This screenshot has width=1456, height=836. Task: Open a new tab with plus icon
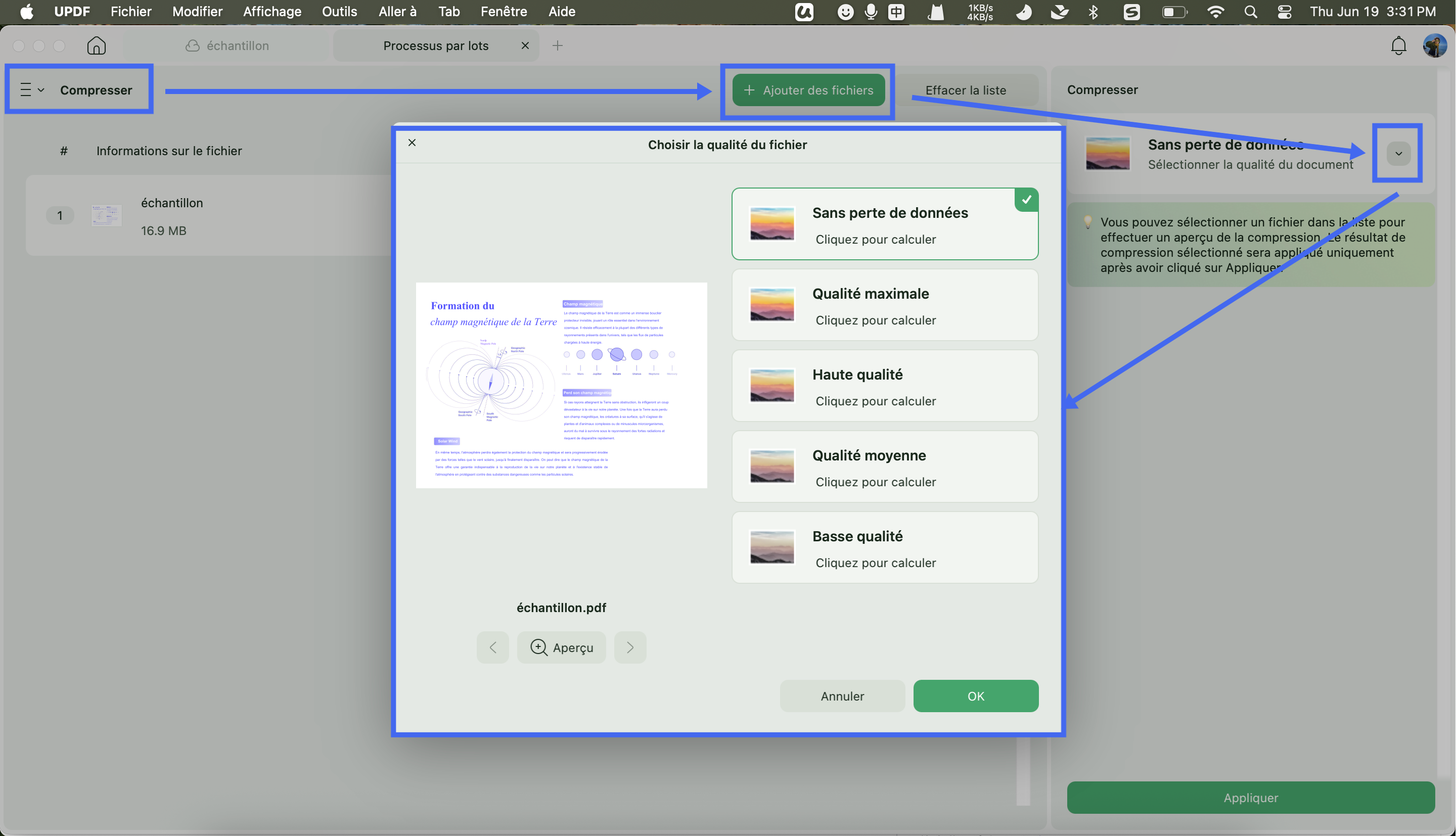pyautogui.click(x=557, y=45)
